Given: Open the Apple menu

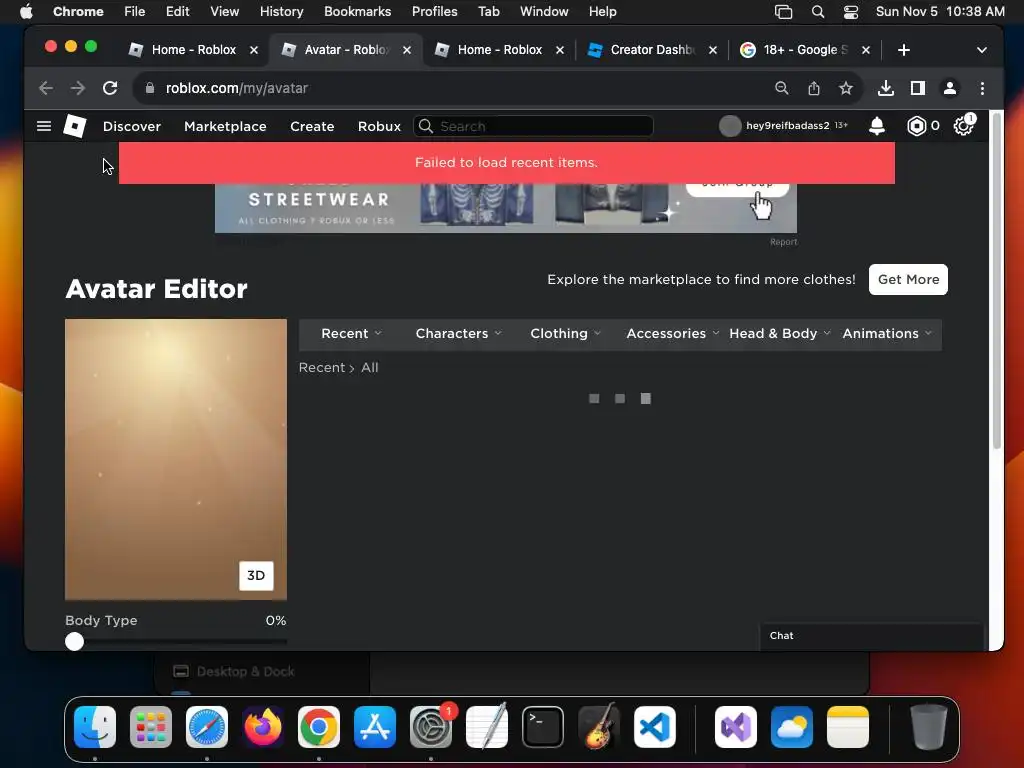Looking at the screenshot, I should (26, 12).
